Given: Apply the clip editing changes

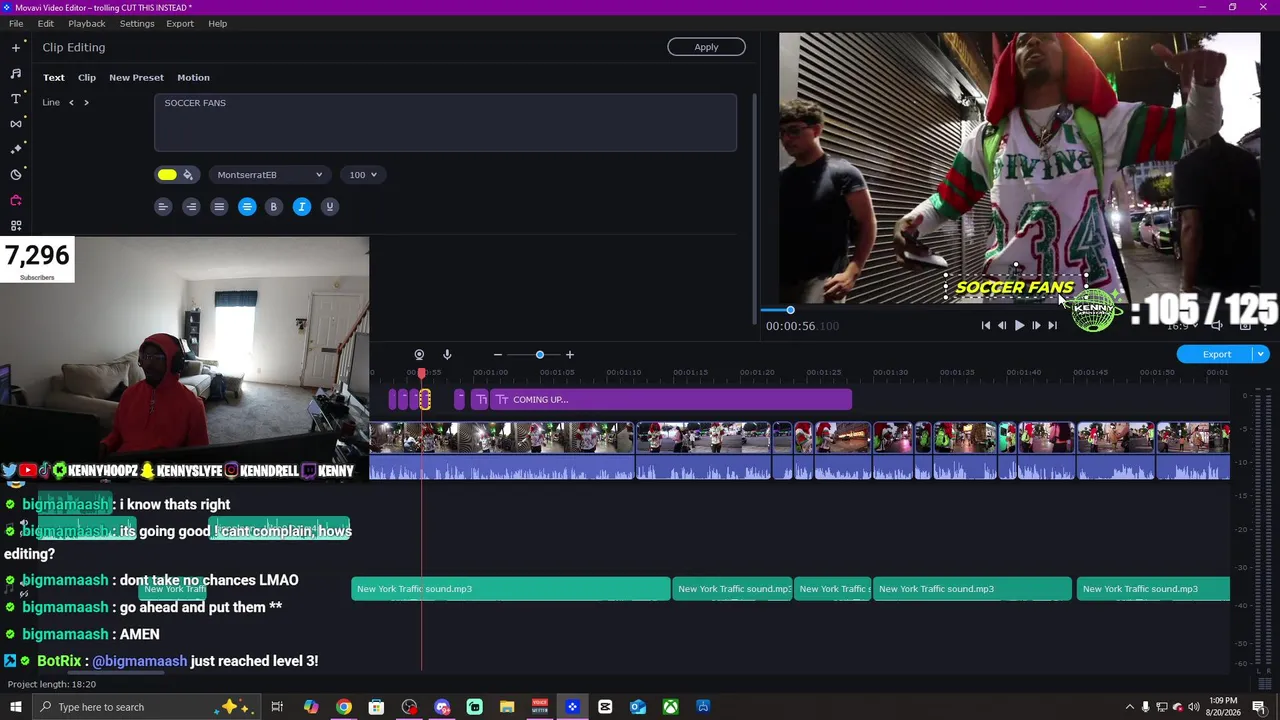Looking at the screenshot, I should point(706,47).
